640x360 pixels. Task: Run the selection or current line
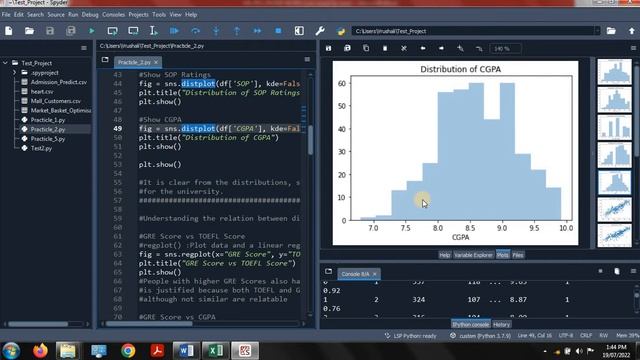coord(153,31)
